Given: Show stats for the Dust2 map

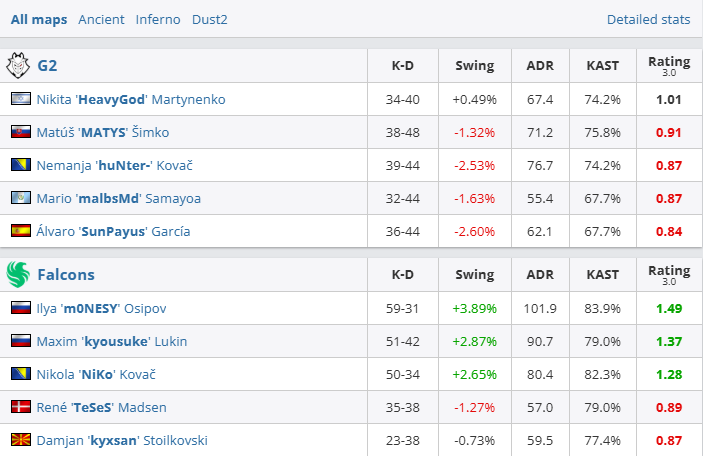Looking at the screenshot, I should 211,19.
